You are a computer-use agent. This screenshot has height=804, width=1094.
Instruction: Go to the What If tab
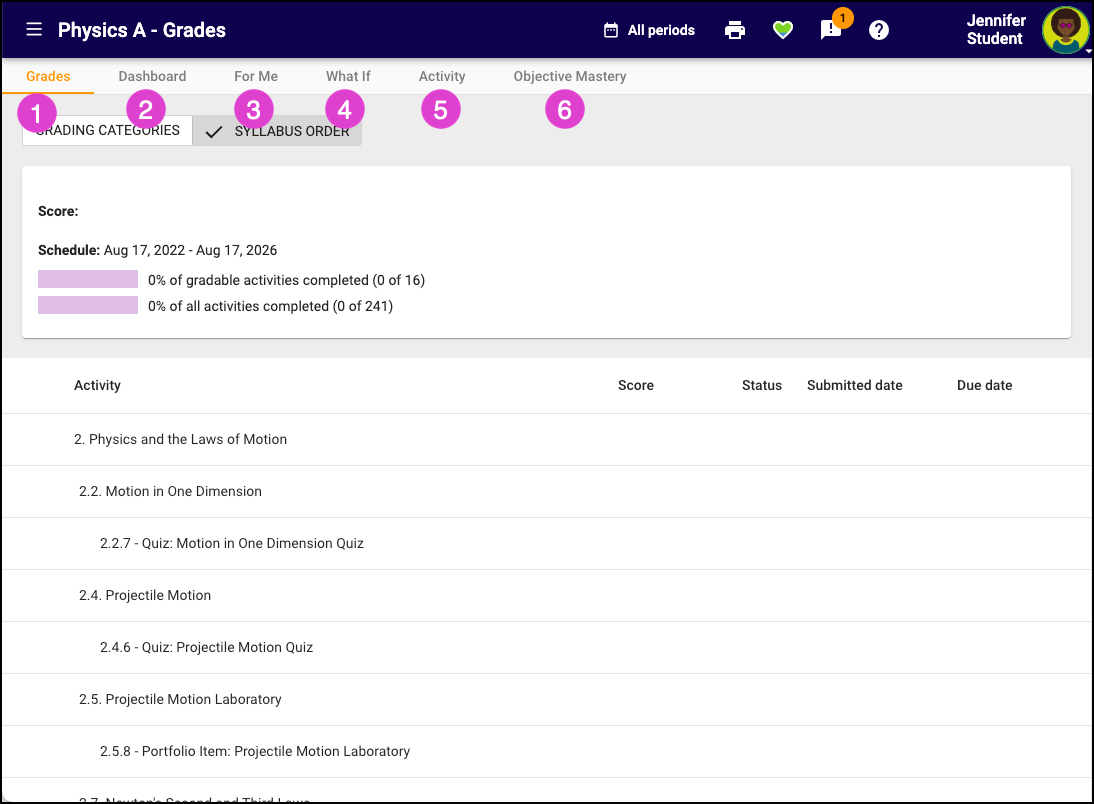point(348,76)
